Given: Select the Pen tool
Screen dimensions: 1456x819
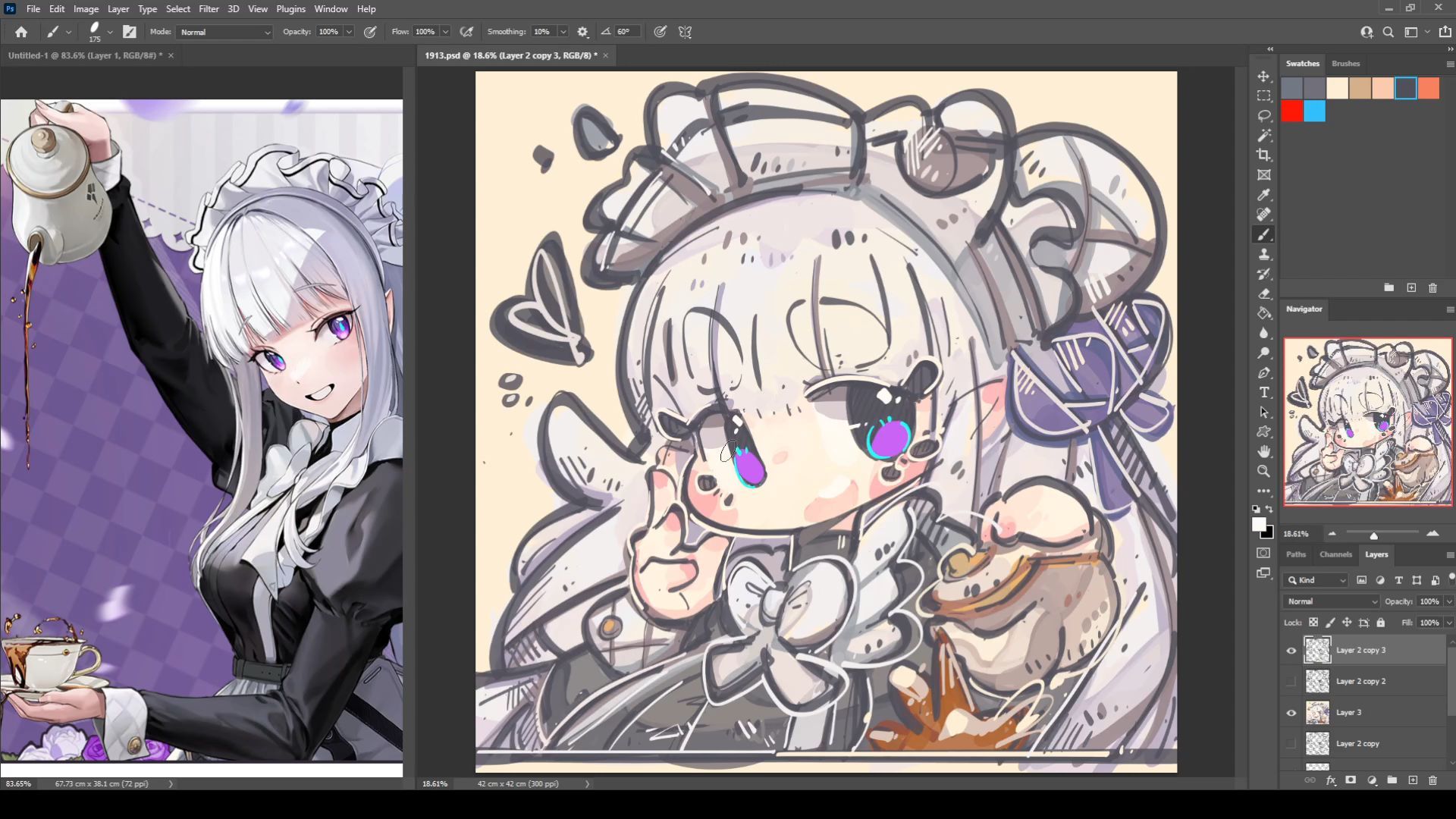Looking at the screenshot, I should [x=1263, y=373].
